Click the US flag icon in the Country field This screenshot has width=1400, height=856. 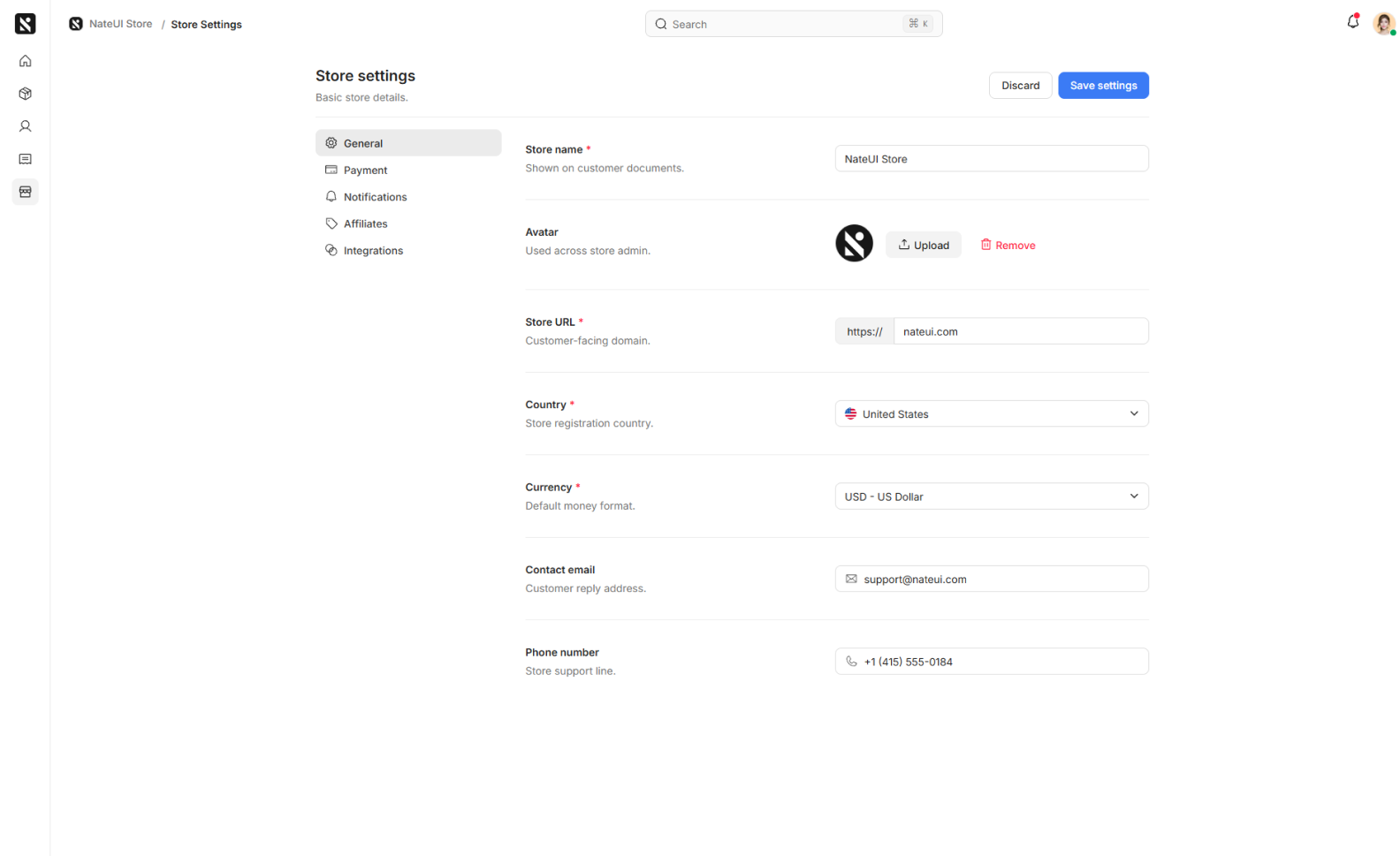(x=850, y=413)
